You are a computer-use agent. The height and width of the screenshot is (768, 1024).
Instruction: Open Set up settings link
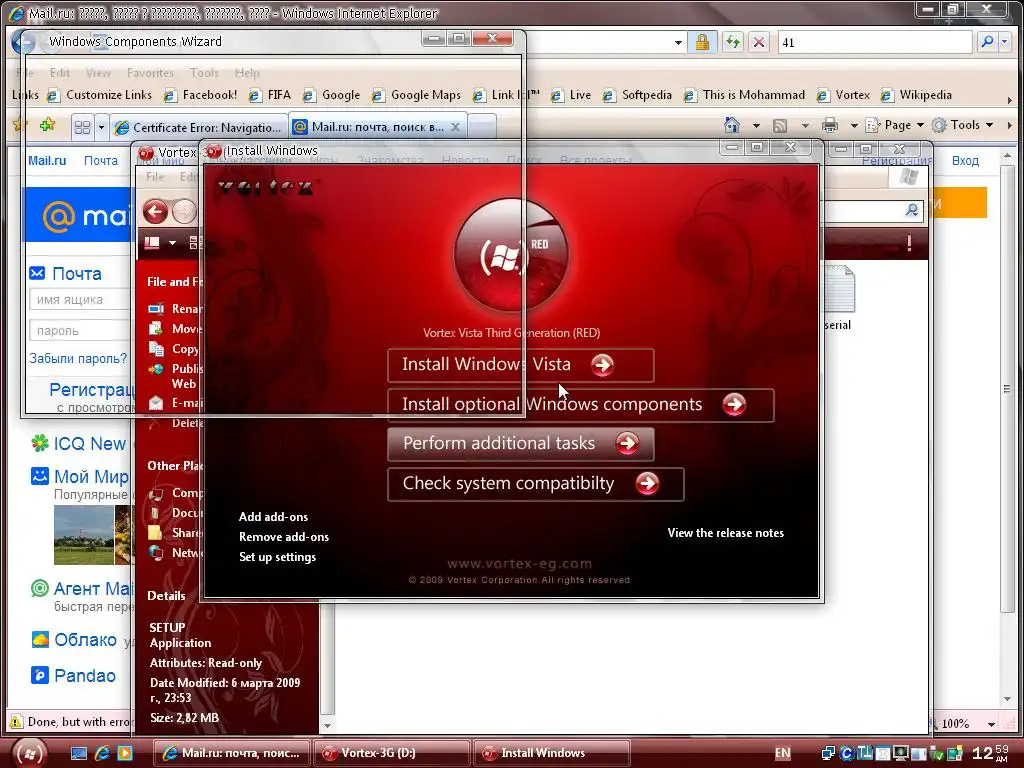pos(277,557)
